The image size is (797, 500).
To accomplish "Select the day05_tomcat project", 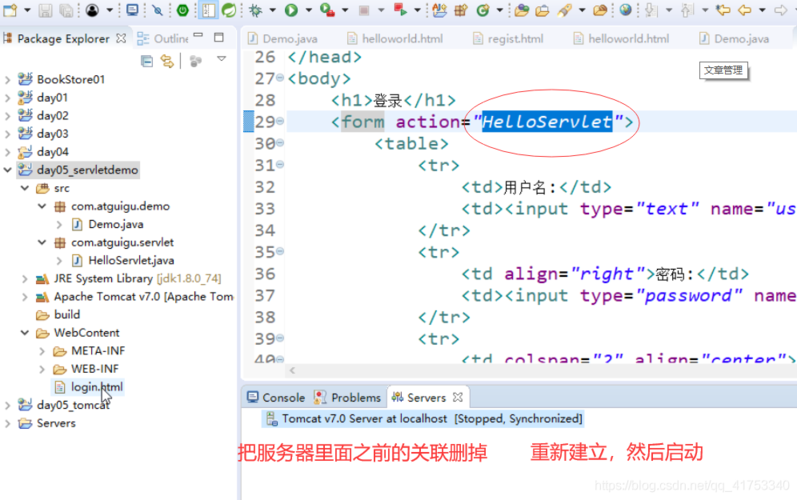I will tap(64, 405).
